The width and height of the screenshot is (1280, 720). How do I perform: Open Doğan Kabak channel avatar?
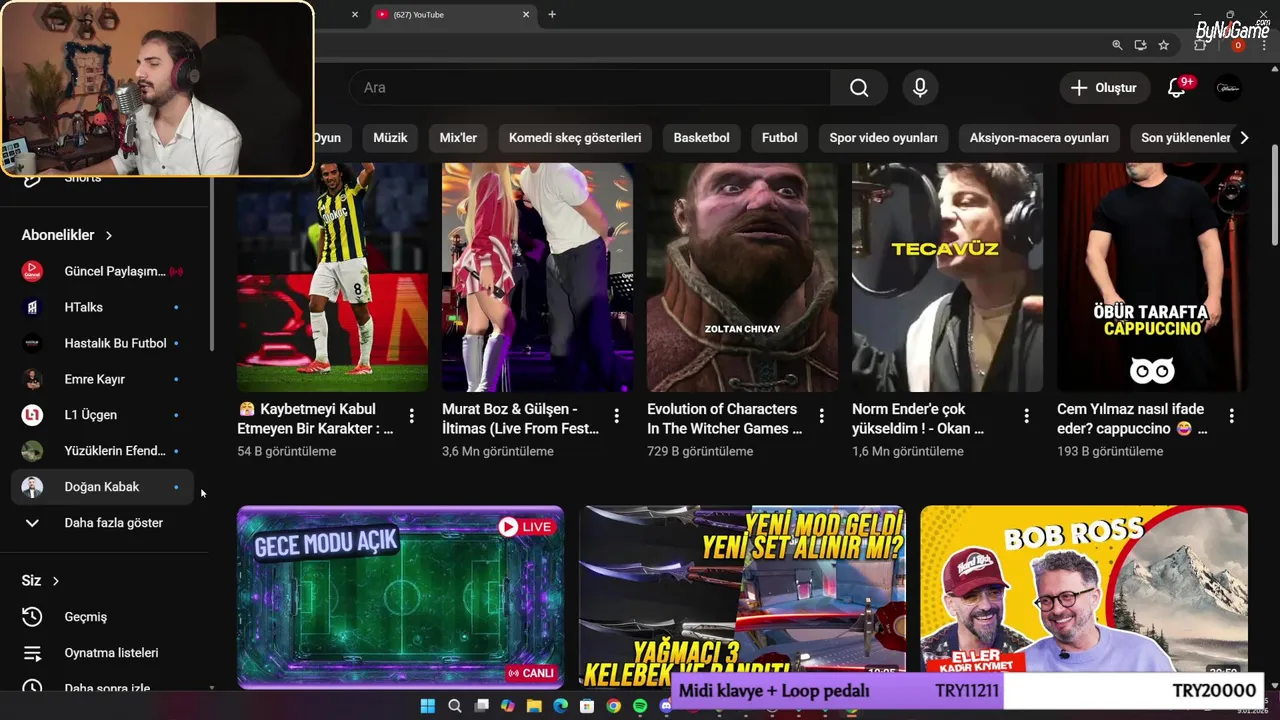(32, 487)
